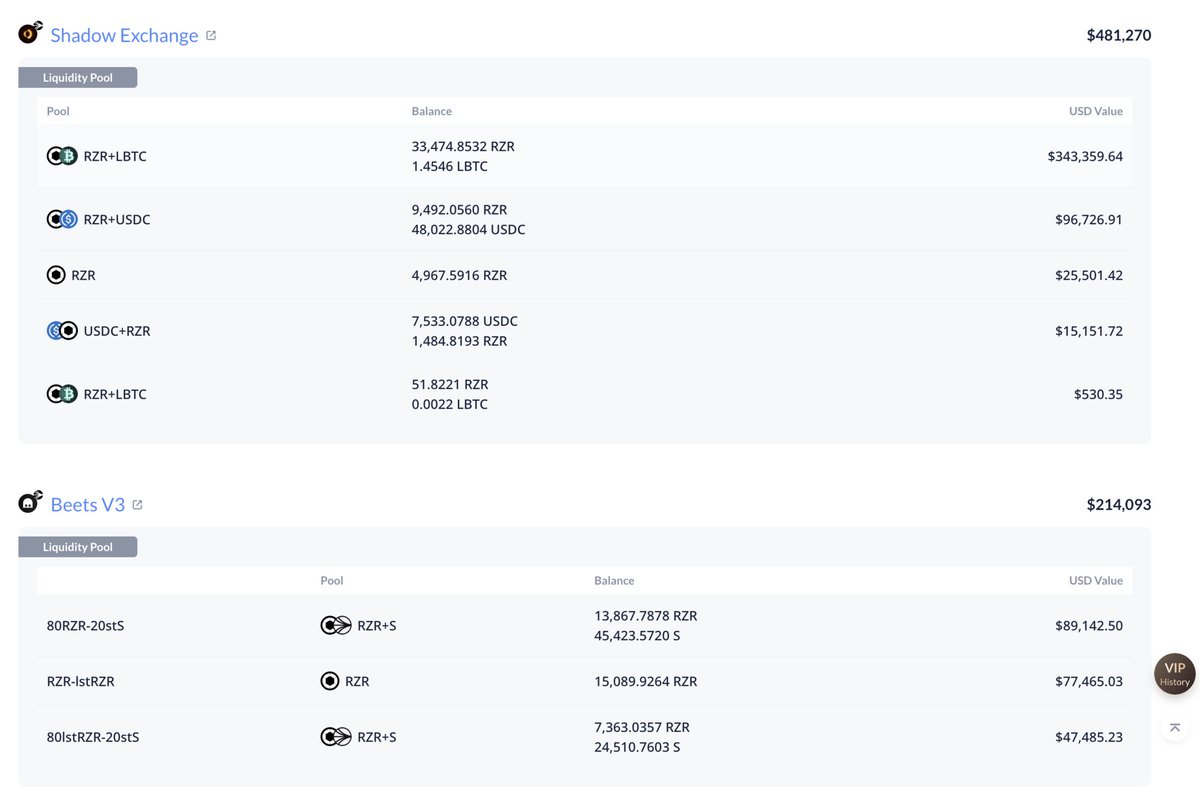1200x790 pixels.
Task: Click the pool name 80lstRZR-20stS
Action: pyautogui.click(x=93, y=737)
